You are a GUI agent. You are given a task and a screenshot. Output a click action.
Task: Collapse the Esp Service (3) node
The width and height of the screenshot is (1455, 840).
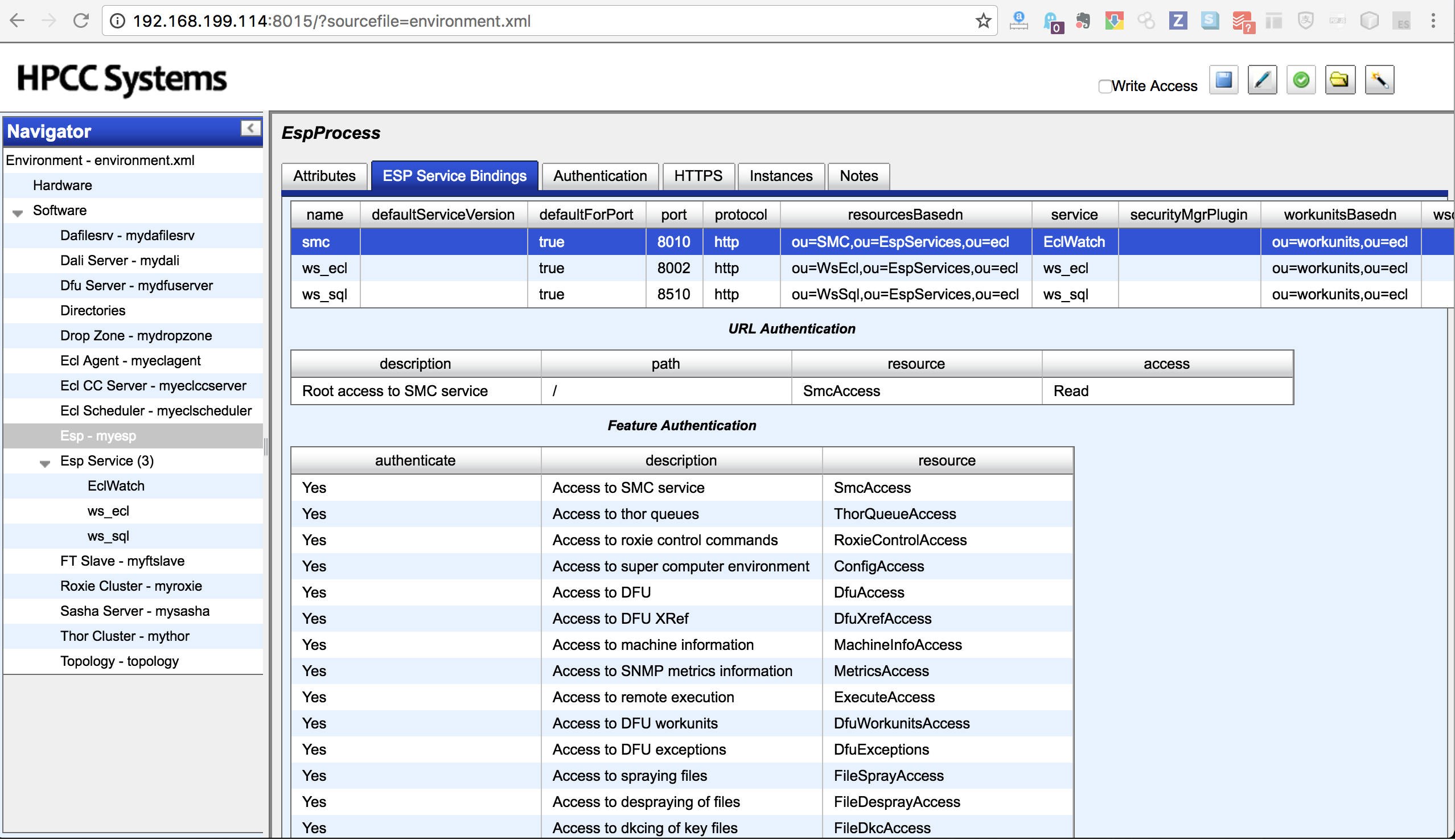45,463
